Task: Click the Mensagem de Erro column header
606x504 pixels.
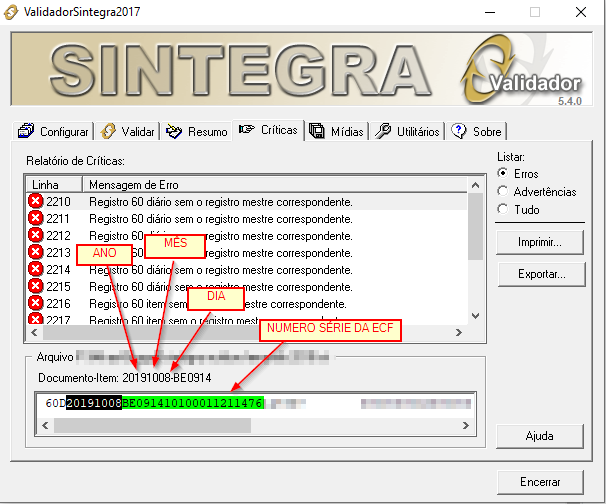Action: pyautogui.click(x=274, y=185)
